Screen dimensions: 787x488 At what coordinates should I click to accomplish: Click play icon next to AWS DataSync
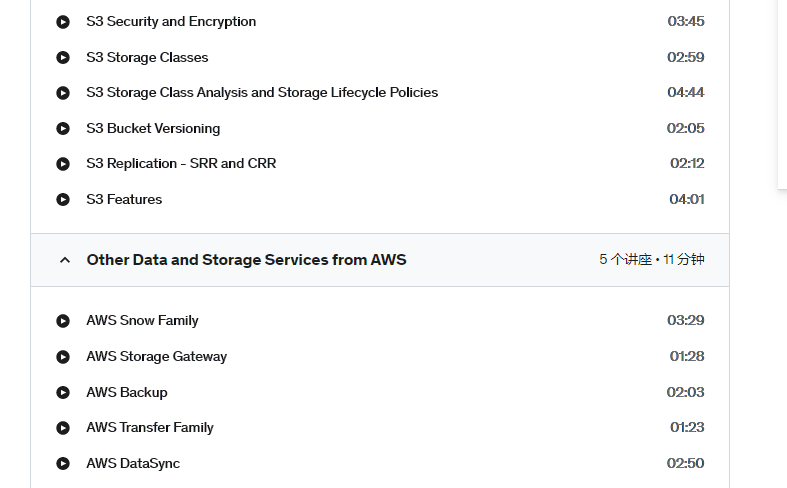click(x=63, y=463)
